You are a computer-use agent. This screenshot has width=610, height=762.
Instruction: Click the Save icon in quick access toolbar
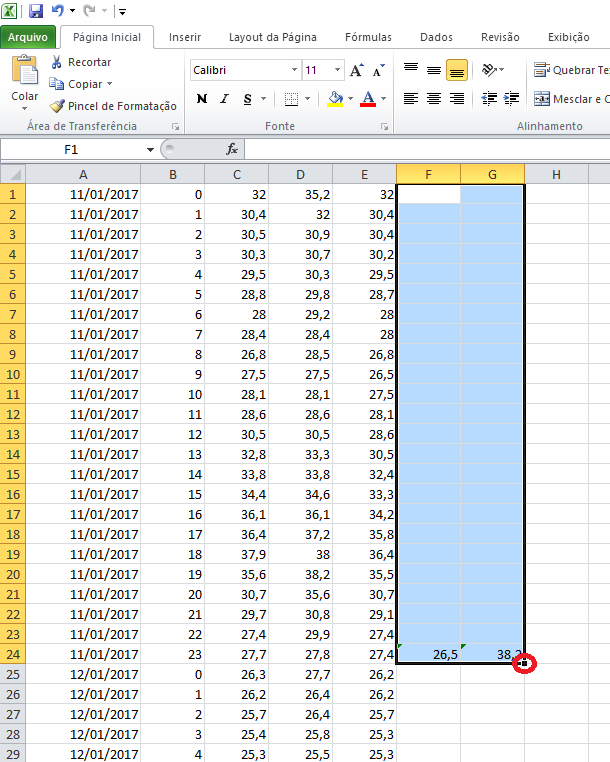point(36,11)
